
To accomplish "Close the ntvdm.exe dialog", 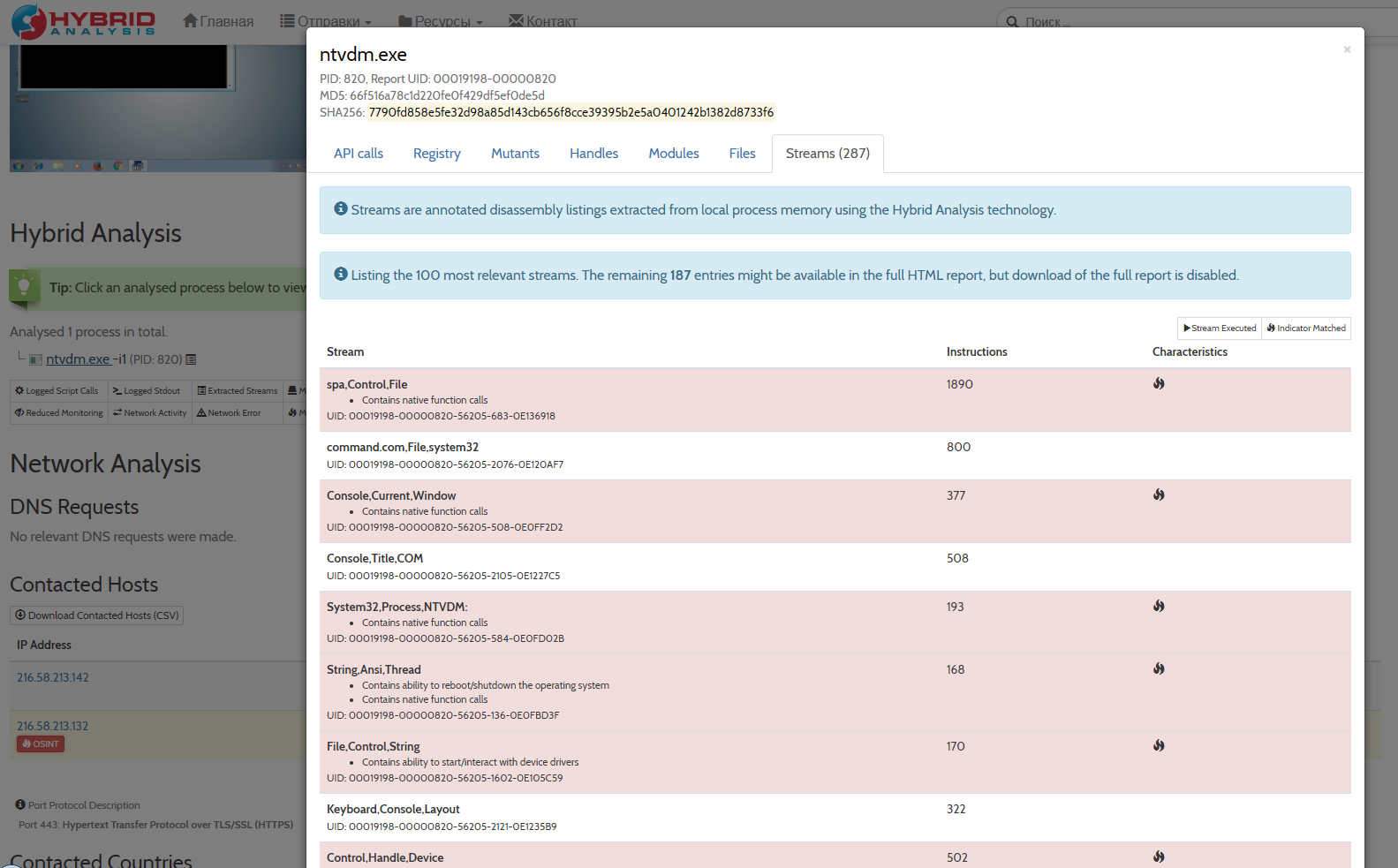I will click(1347, 49).
